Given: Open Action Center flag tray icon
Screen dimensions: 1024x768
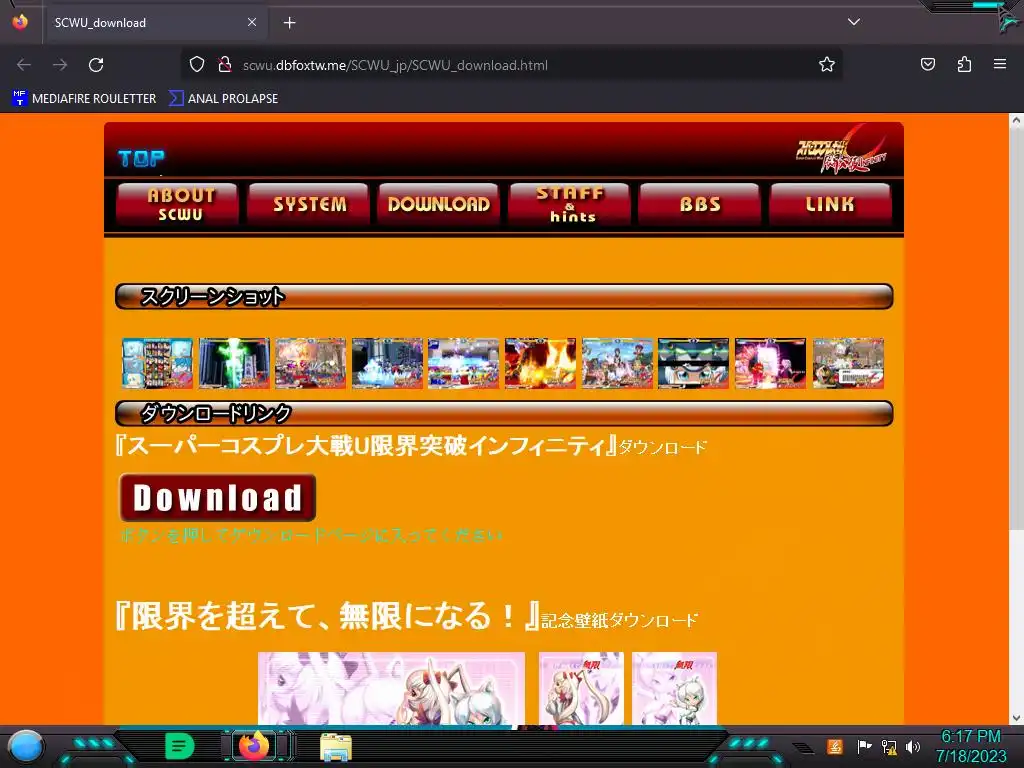Looking at the screenshot, I should (864, 746).
